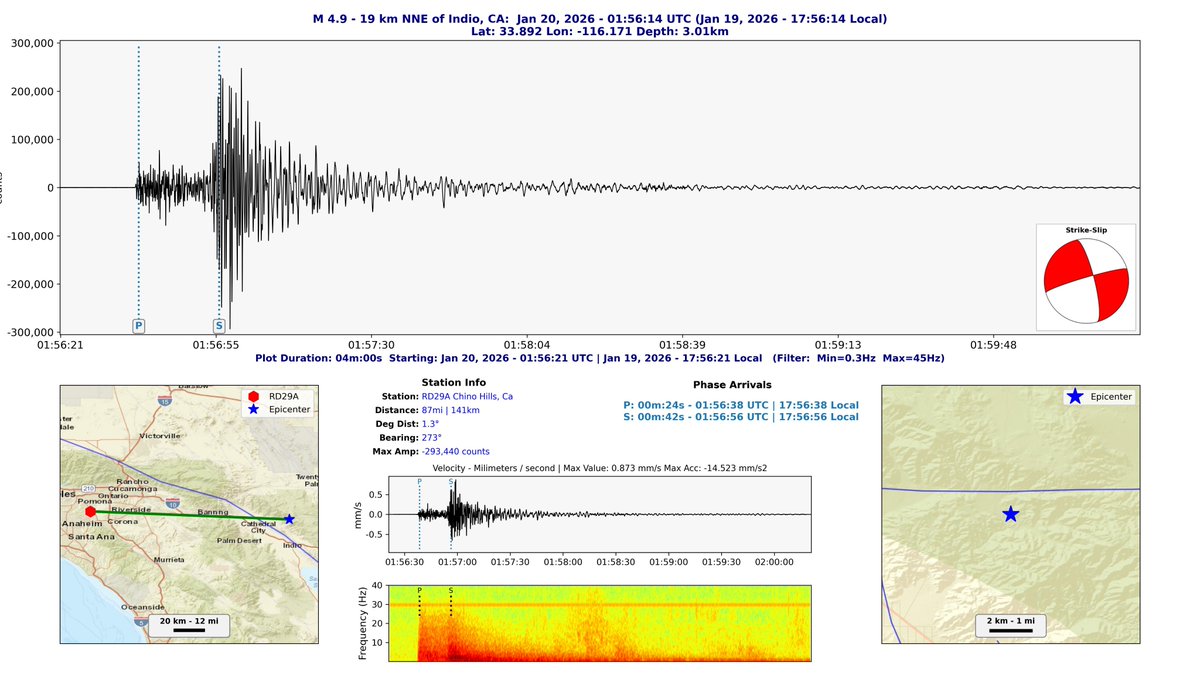
Task: Click the Riverside label on the regional map
Action: [x=131, y=508]
